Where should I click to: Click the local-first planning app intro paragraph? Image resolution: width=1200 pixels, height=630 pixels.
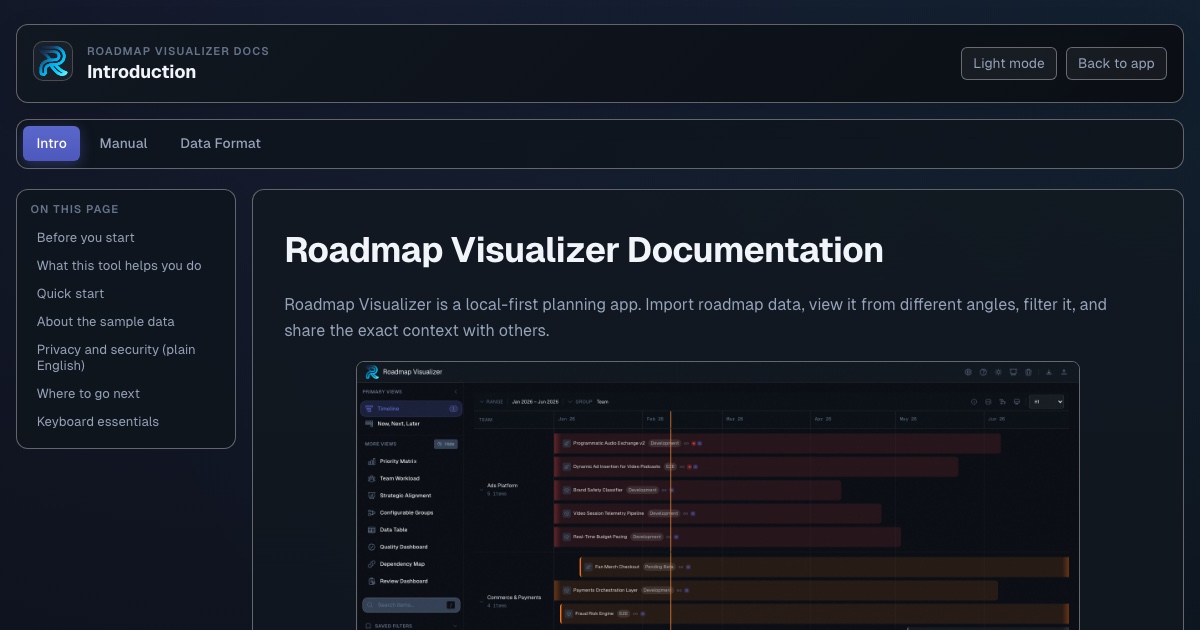696,317
